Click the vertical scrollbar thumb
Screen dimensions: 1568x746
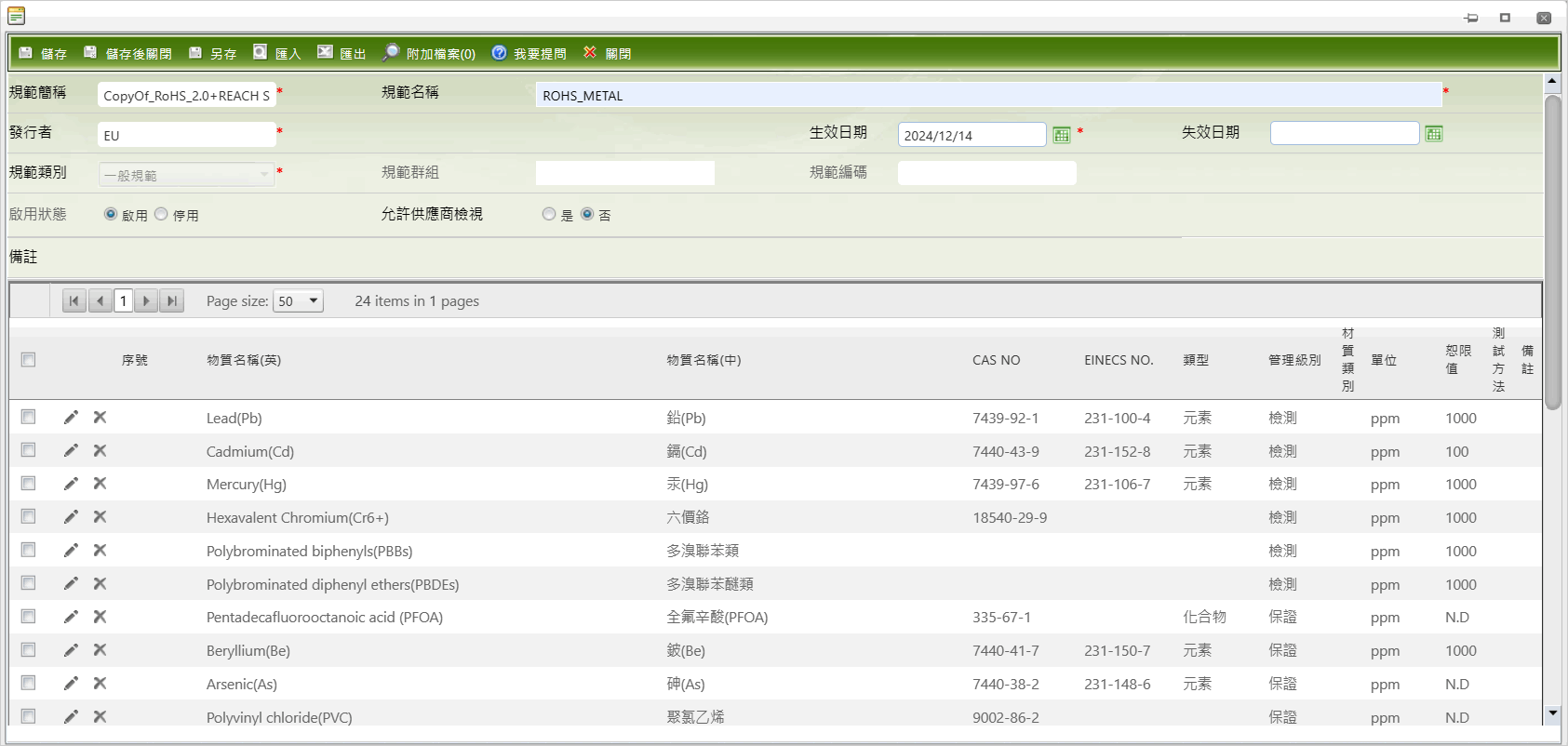pyautogui.click(x=1552, y=251)
